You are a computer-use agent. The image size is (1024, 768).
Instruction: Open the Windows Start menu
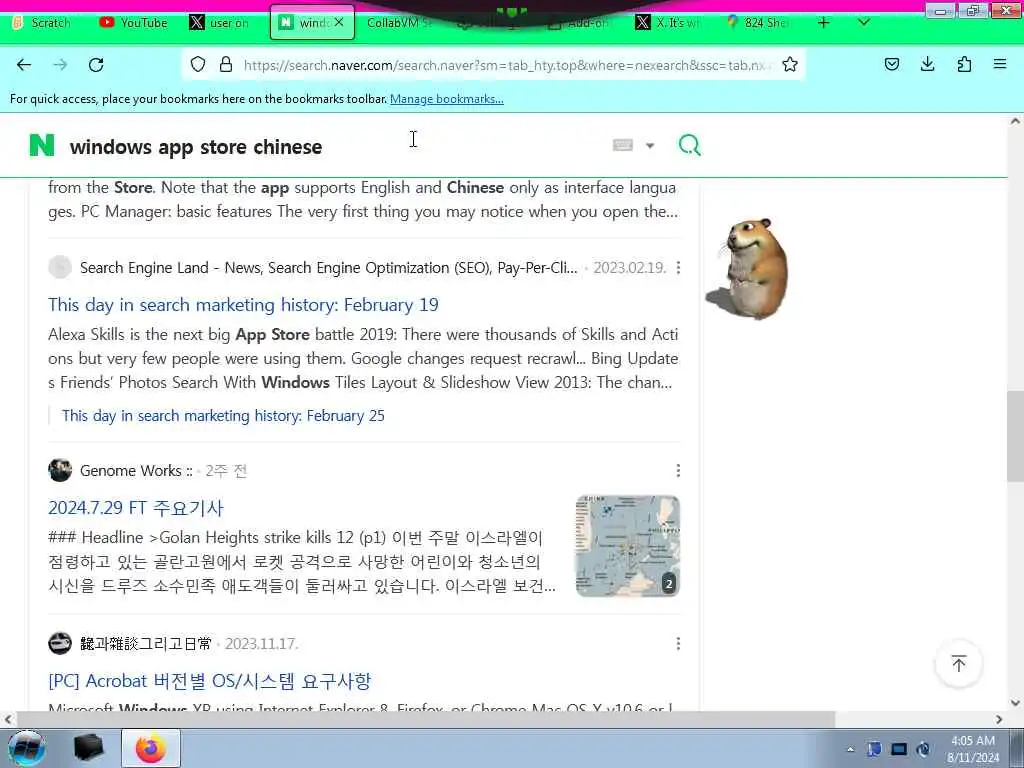(27, 748)
